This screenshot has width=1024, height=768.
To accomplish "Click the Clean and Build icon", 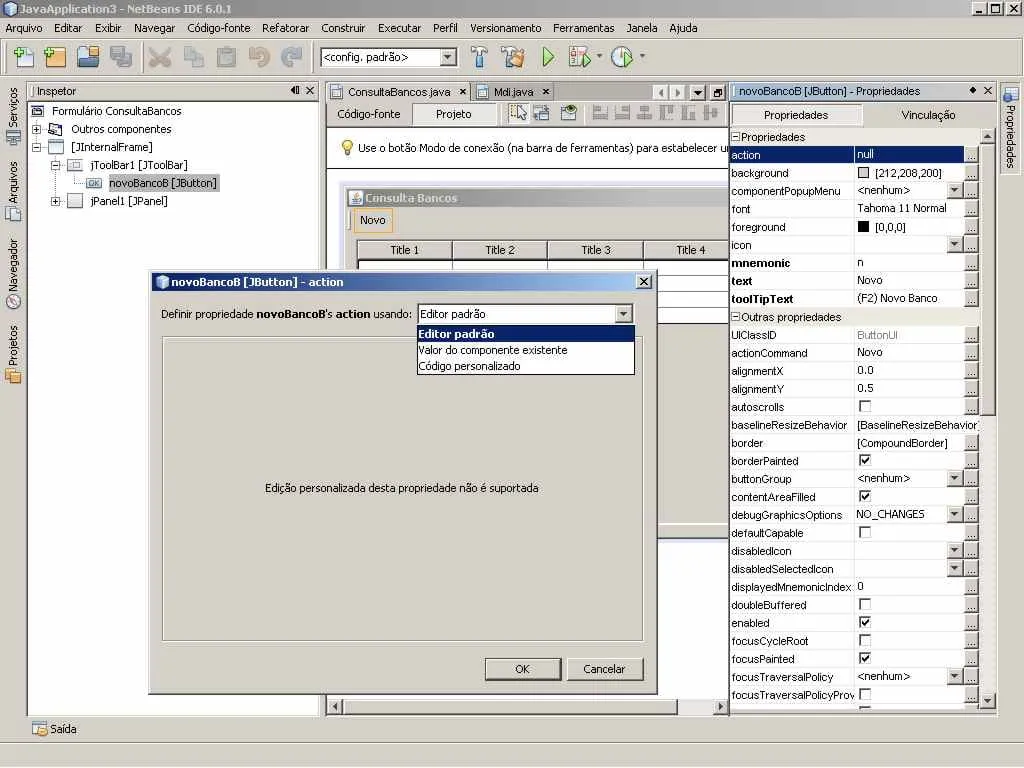I will (513, 57).
